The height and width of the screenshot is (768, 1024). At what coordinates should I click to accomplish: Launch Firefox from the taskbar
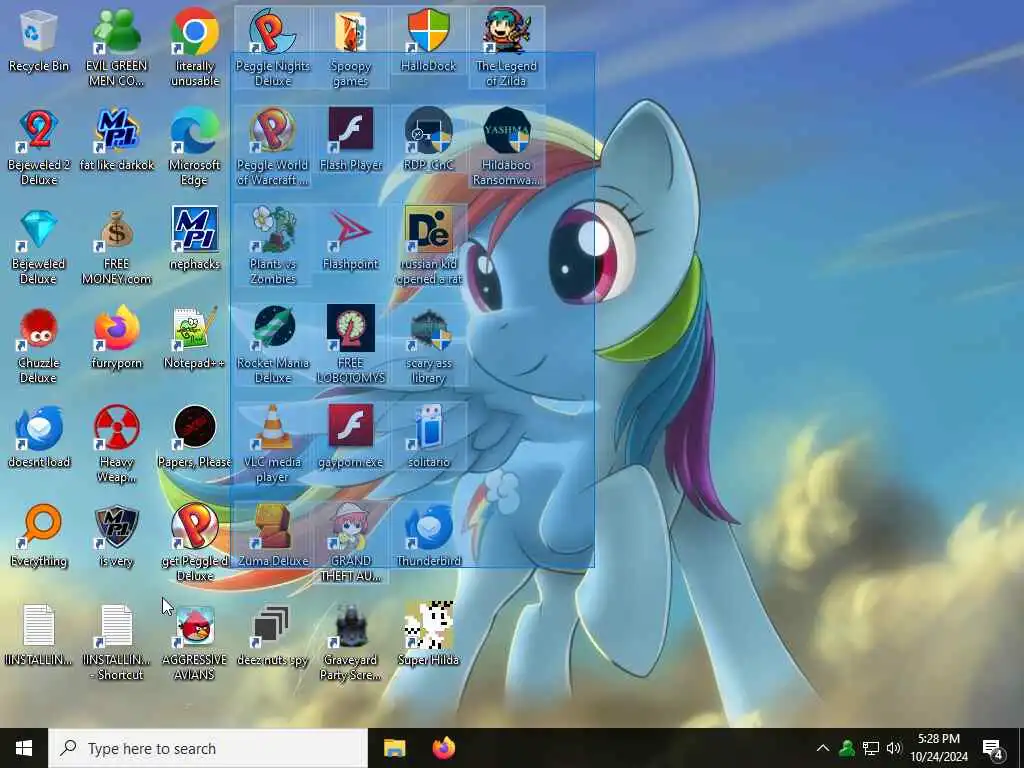pyautogui.click(x=444, y=748)
